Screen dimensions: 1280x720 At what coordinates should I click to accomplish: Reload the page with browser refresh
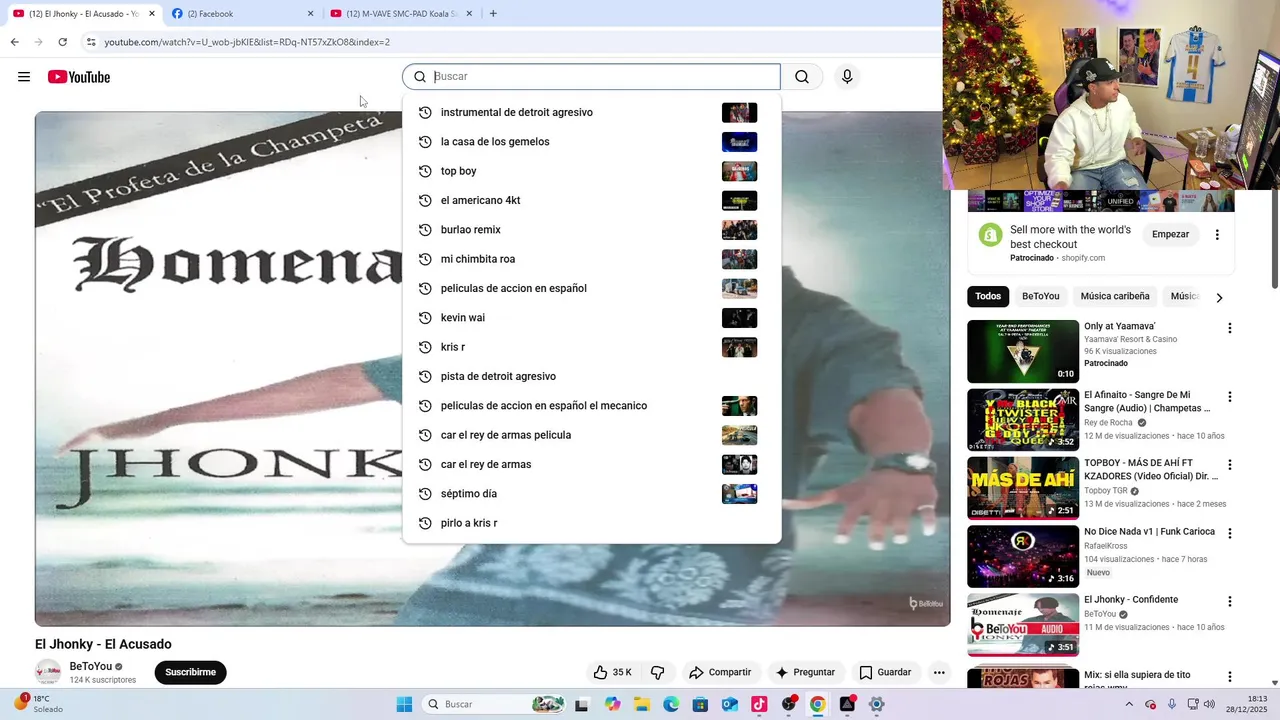click(62, 42)
